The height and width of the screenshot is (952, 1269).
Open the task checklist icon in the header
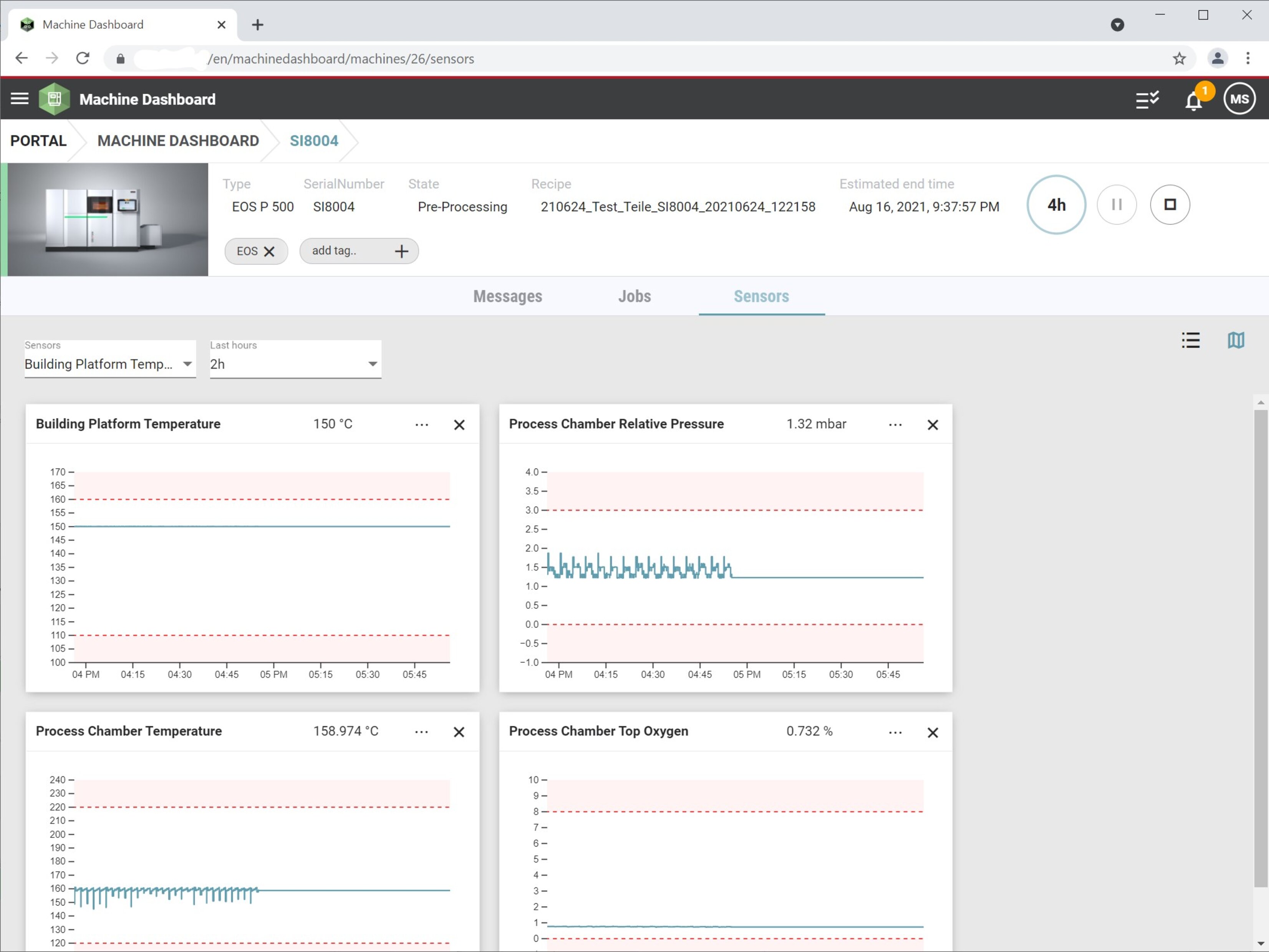tap(1147, 99)
